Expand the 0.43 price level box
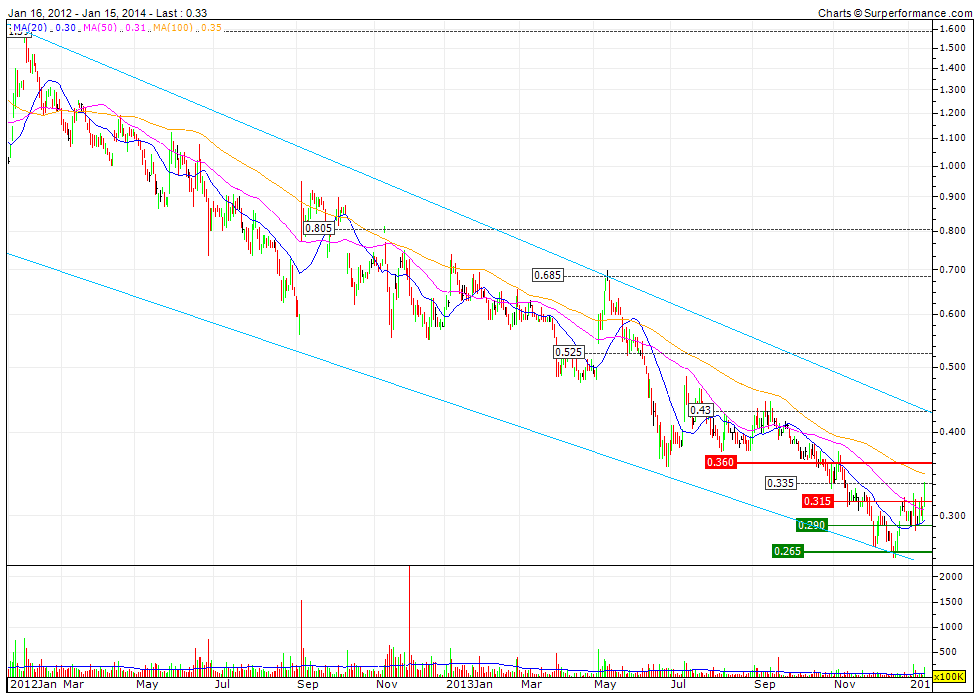The width and height of the screenshot is (980, 700). pyautogui.click(x=700, y=410)
